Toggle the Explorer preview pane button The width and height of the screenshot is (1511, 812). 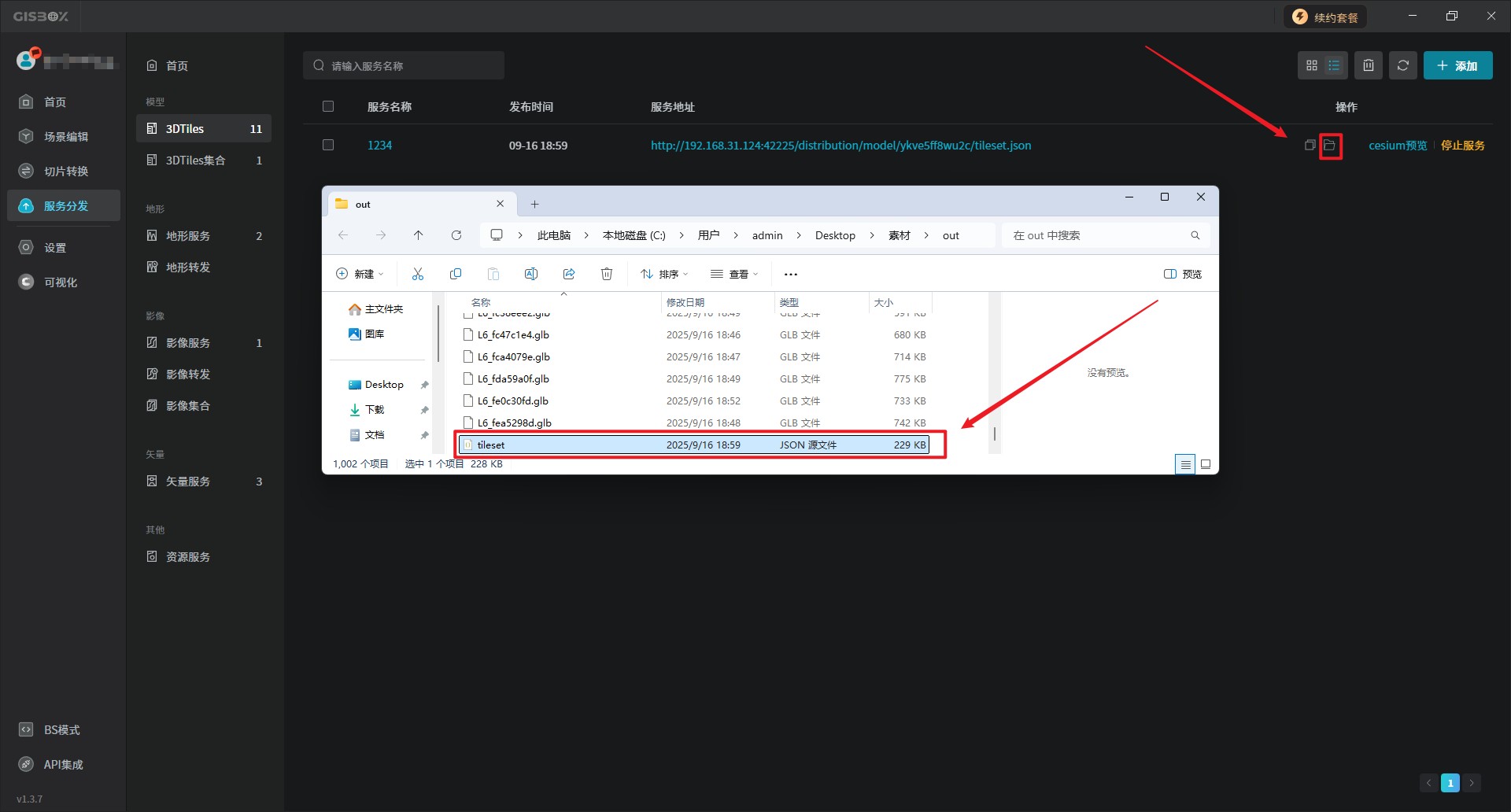(x=1183, y=274)
